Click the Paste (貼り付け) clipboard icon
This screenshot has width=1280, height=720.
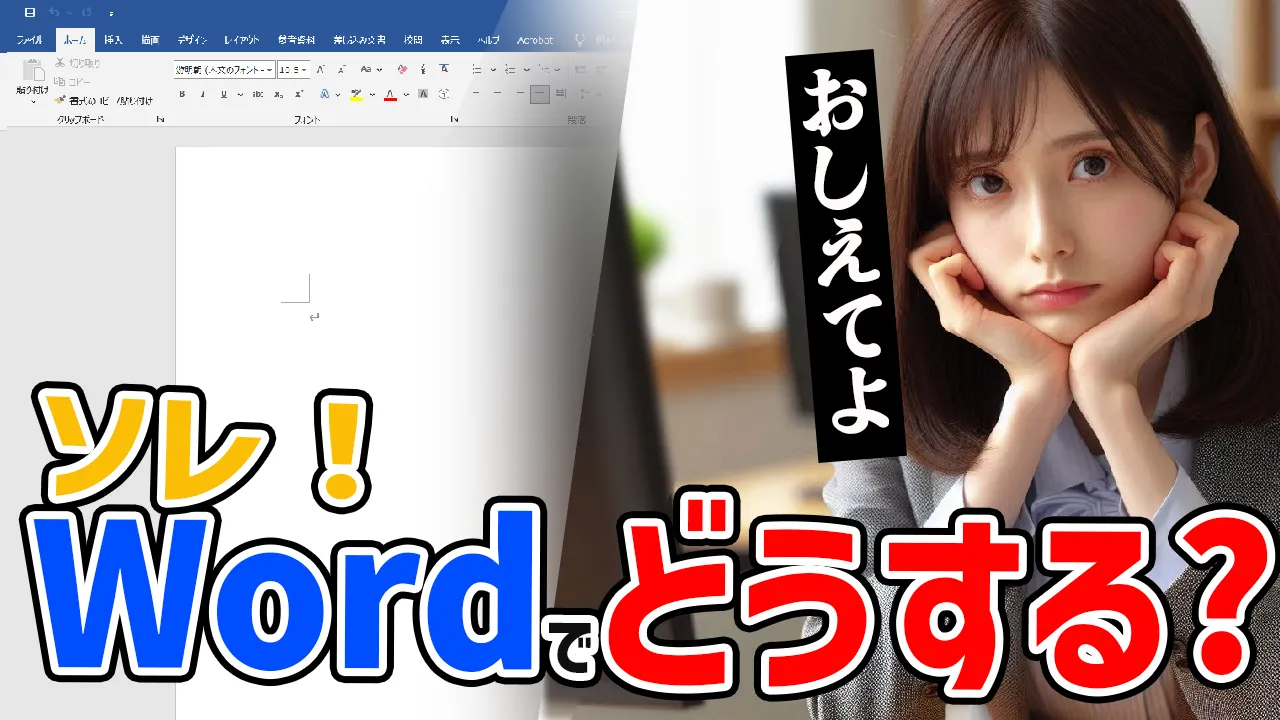pos(33,74)
